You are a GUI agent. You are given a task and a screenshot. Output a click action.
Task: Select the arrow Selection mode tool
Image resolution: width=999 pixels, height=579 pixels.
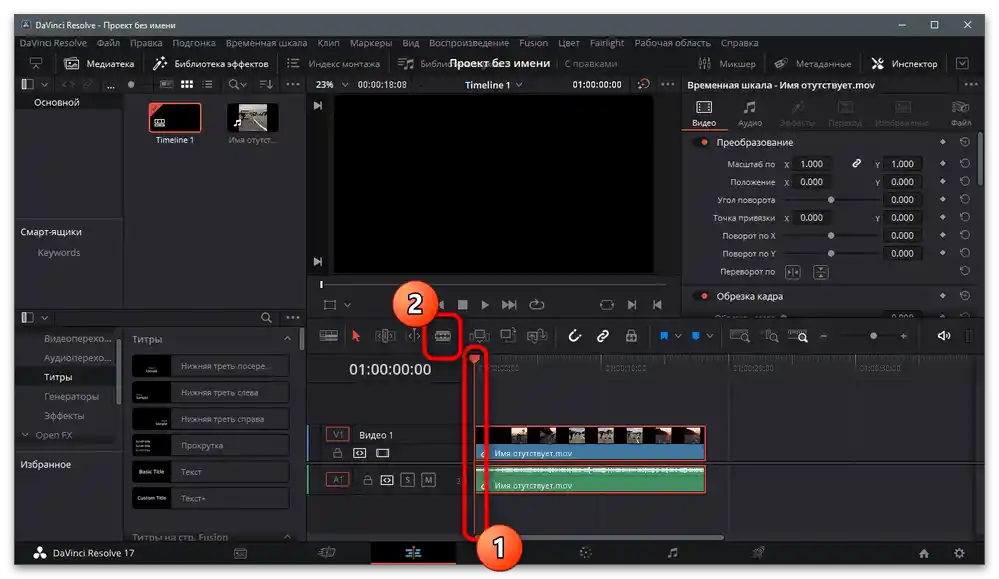coord(356,336)
